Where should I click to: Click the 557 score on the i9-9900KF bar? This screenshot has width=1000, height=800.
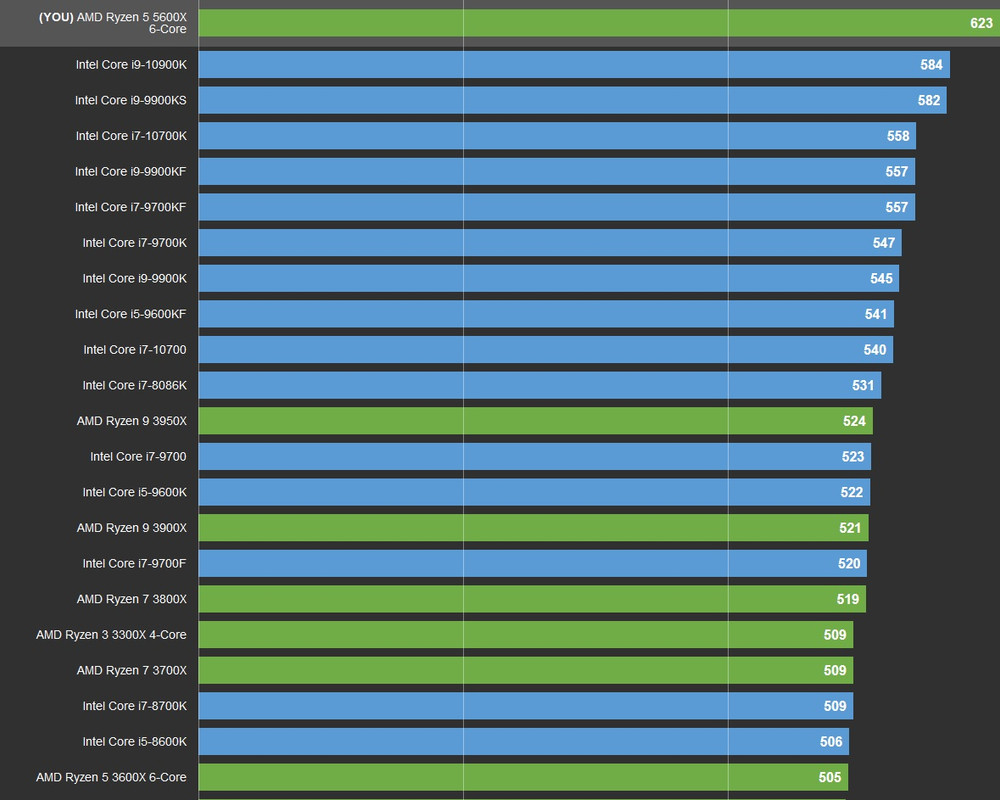click(897, 172)
